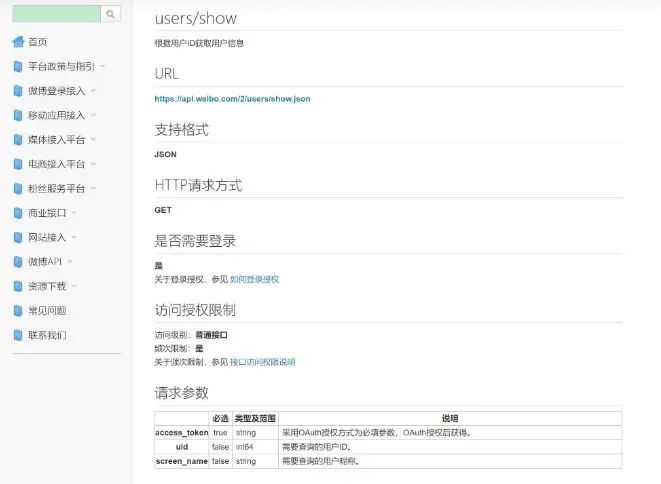Open the 网站接入 menu item
The width and height of the screenshot is (661, 484).
click(47, 237)
